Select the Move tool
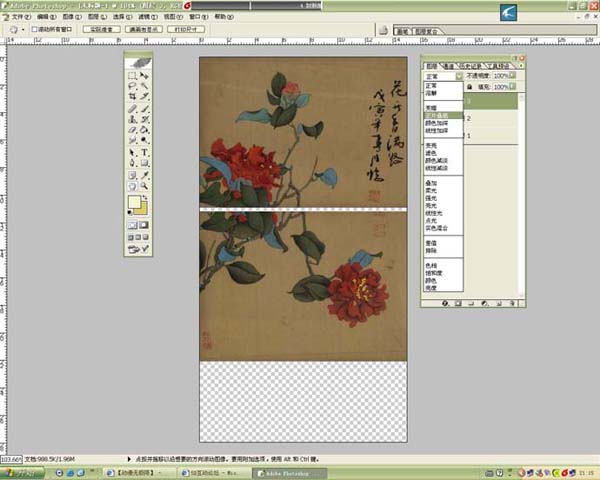This screenshot has height=480, width=600. (x=144, y=75)
